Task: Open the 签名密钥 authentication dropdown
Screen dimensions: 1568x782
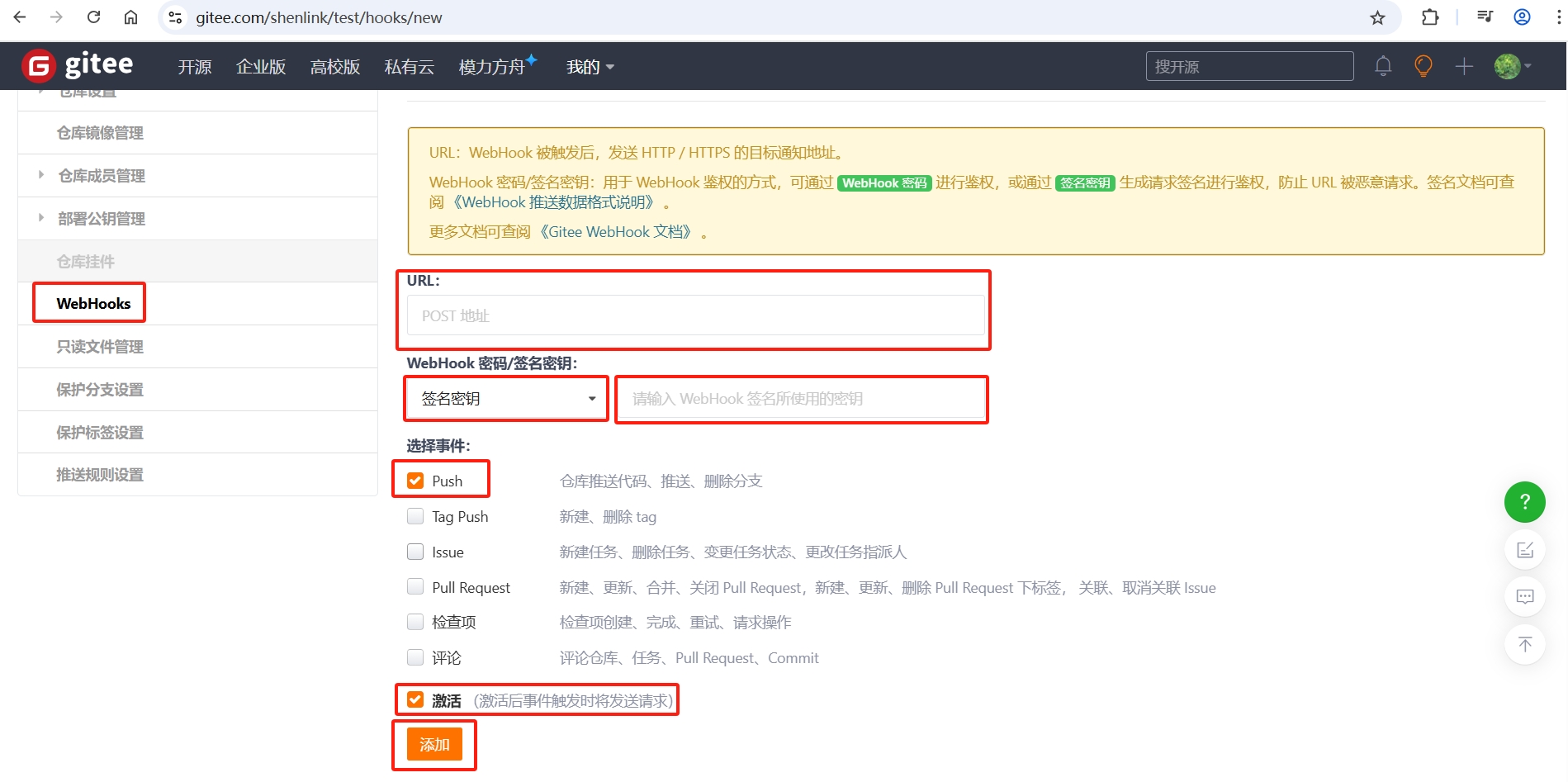Action: (505, 398)
